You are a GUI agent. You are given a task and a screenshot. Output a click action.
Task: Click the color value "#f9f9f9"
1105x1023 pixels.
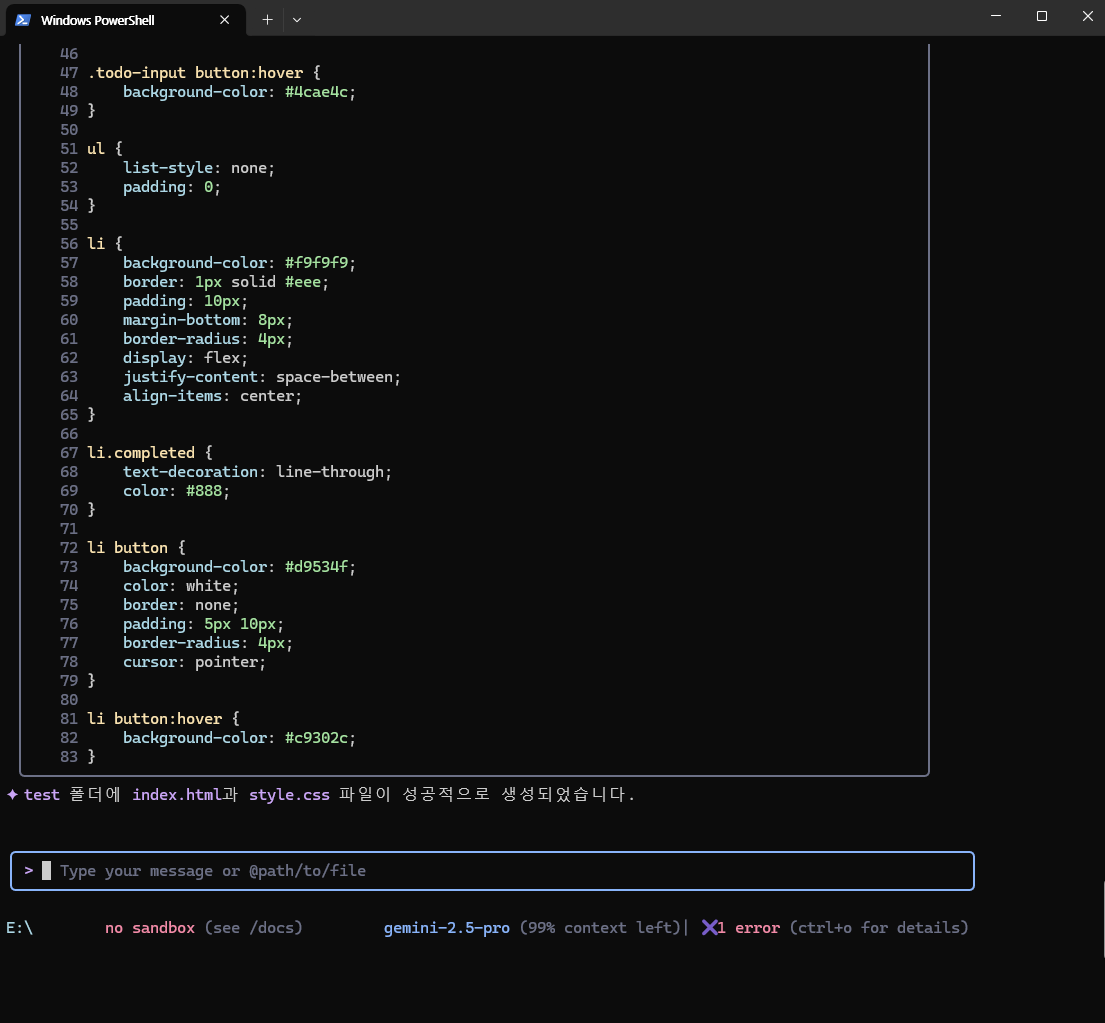(316, 263)
